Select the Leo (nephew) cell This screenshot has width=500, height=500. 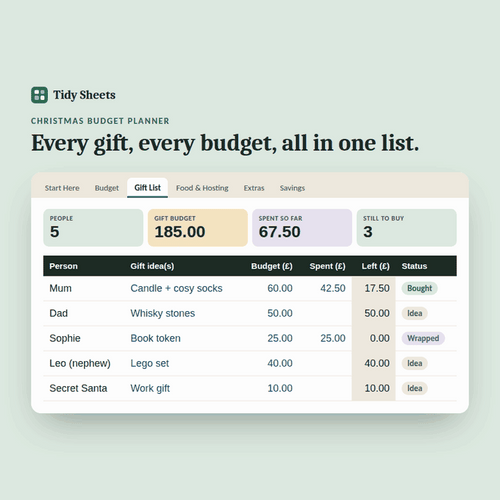[x=80, y=363]
